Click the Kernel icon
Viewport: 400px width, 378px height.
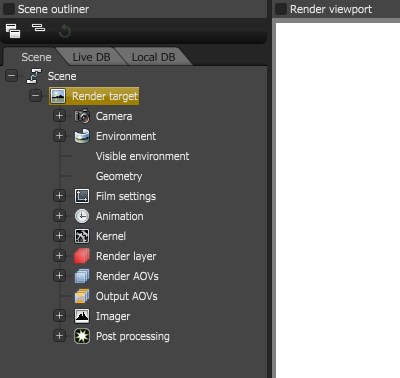(x=82, y=236)
